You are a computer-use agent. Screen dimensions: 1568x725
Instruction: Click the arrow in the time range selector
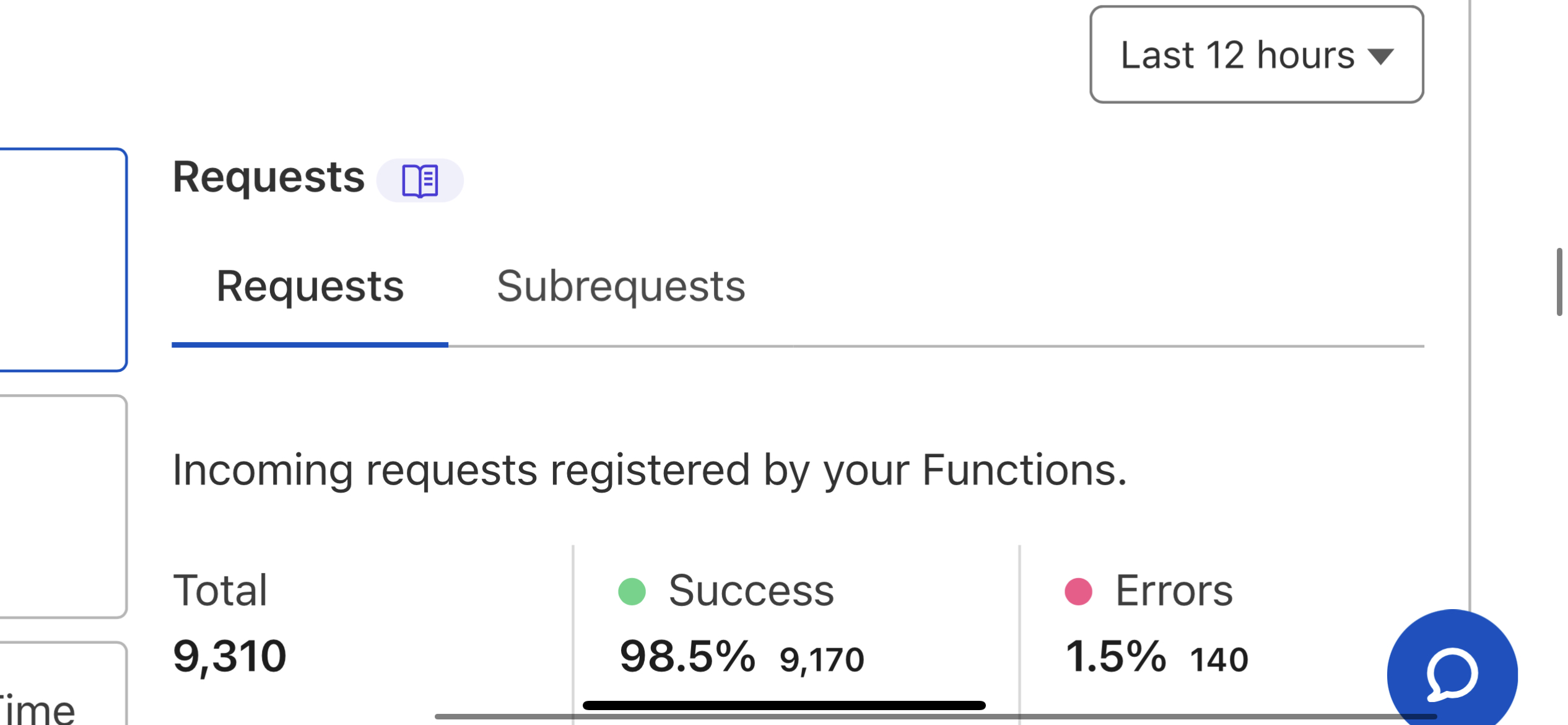pyautogui.click(x=1380, y=56)
